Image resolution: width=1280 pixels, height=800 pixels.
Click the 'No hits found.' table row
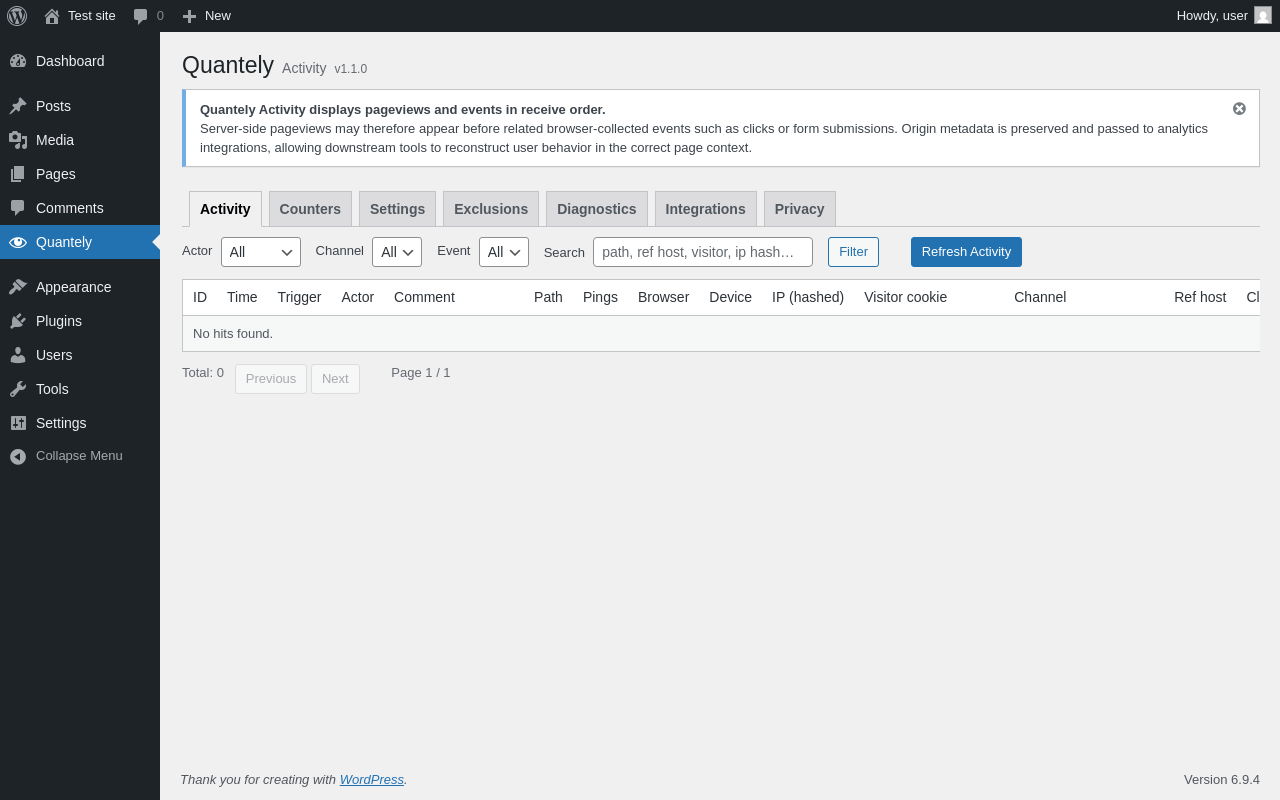click(721, 334)
